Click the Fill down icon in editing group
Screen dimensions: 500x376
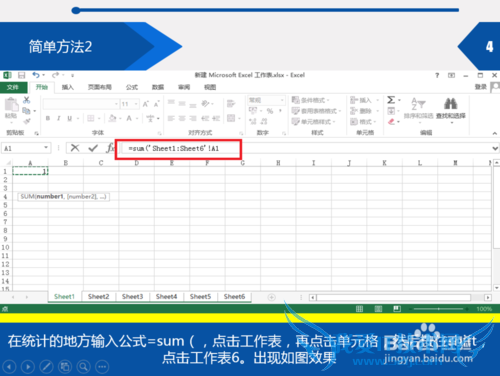(x=391, y=111)
